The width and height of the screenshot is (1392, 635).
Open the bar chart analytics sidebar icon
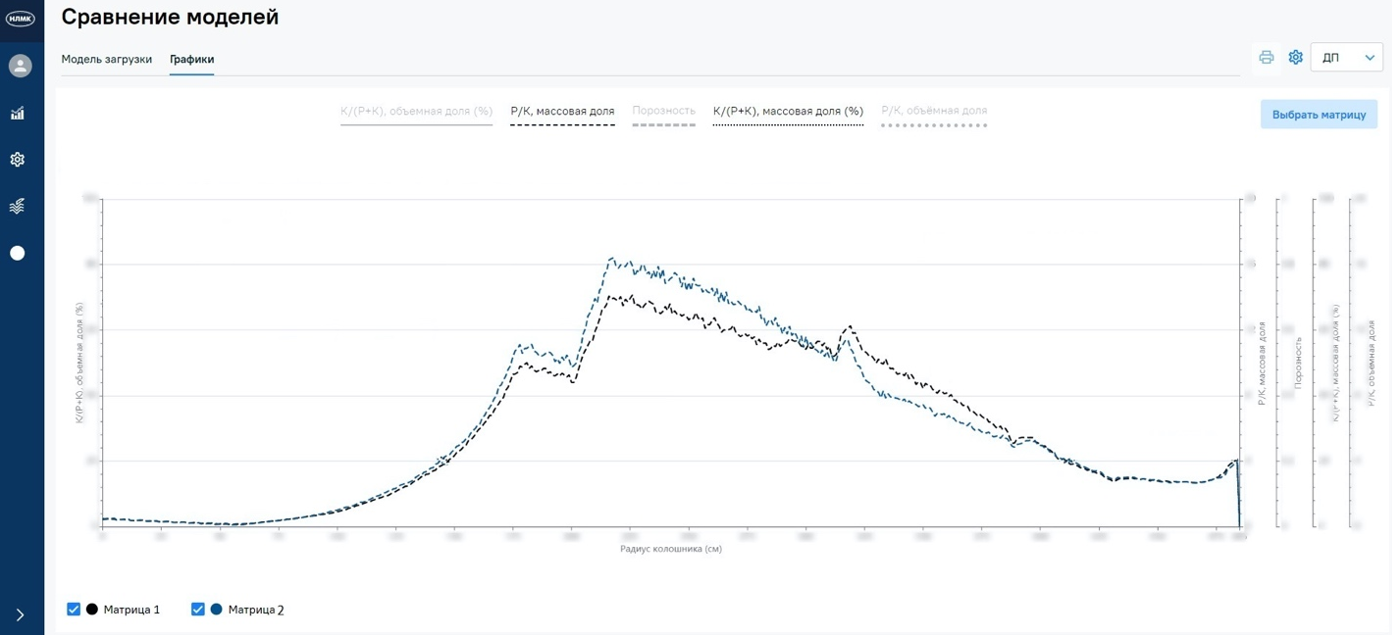click(x=18, y=113)
